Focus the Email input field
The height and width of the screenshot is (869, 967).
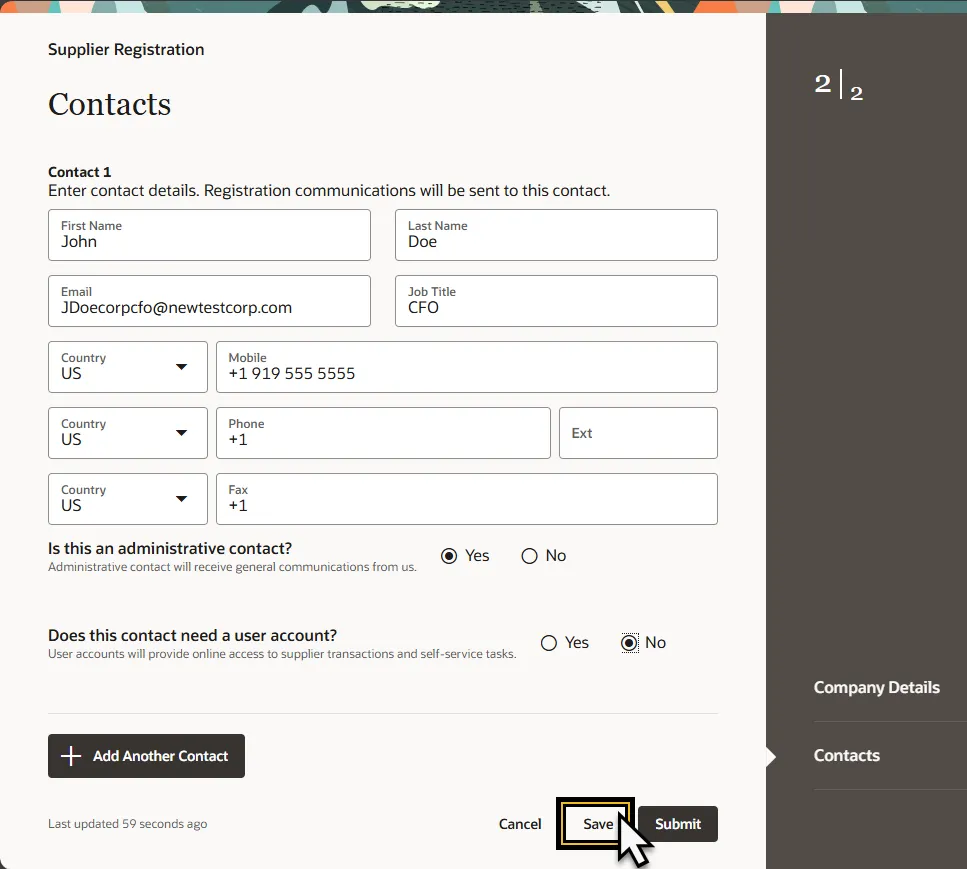209,302
